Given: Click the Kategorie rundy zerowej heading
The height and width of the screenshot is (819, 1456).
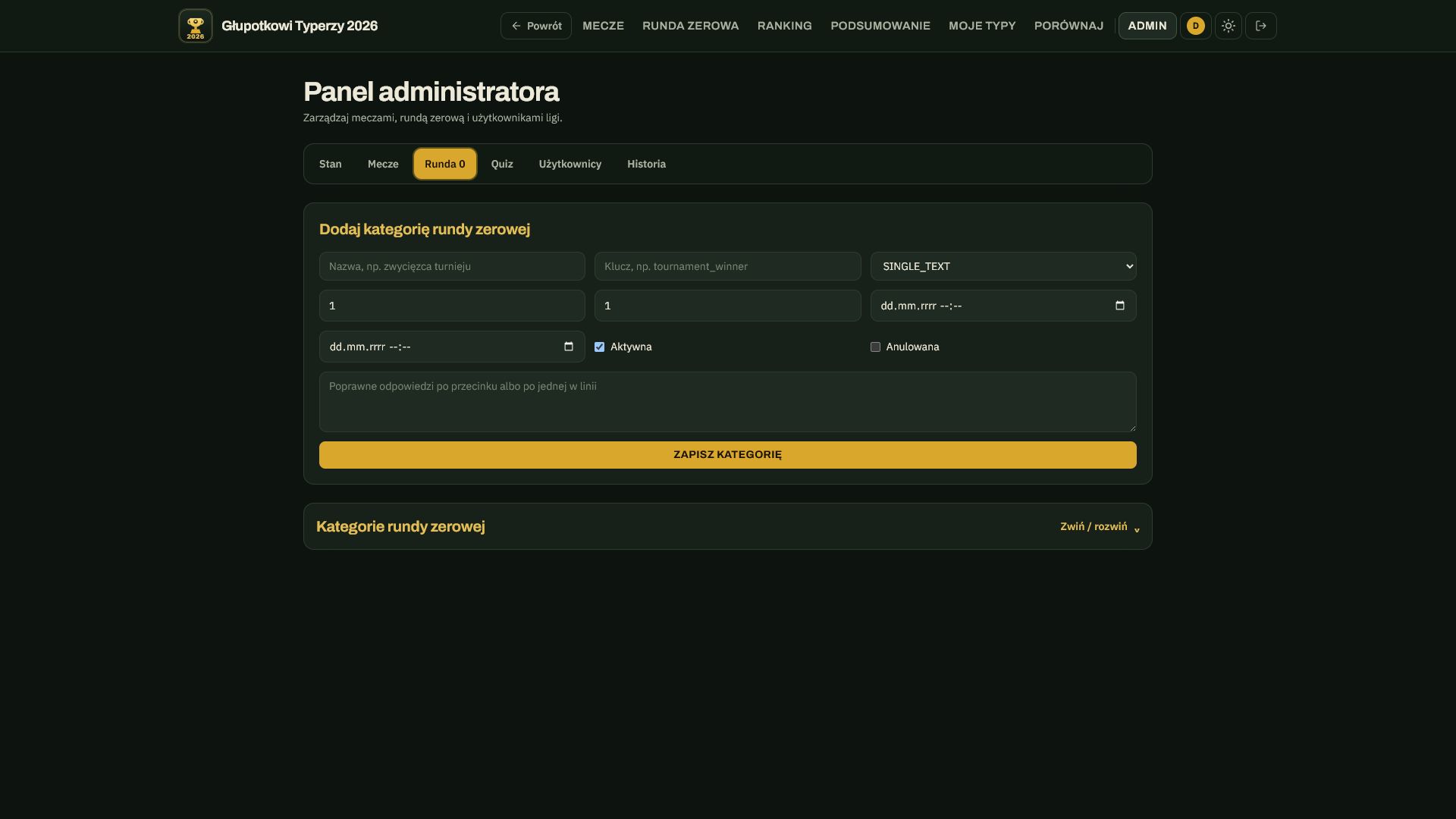Looking at the screenshot, I should click(x=400, y=527).
